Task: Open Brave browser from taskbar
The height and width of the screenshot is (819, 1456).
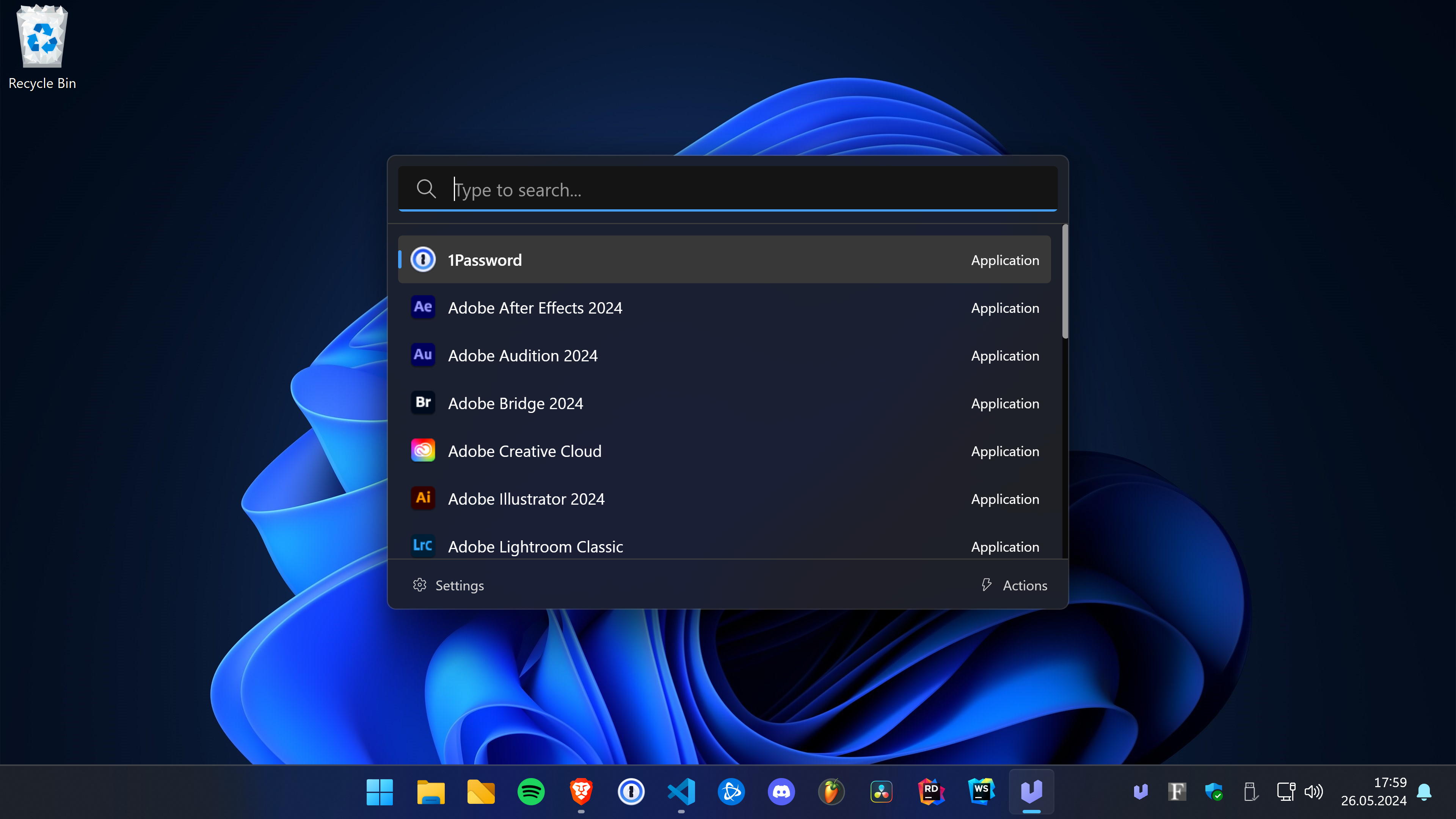Action: (581, 791)
